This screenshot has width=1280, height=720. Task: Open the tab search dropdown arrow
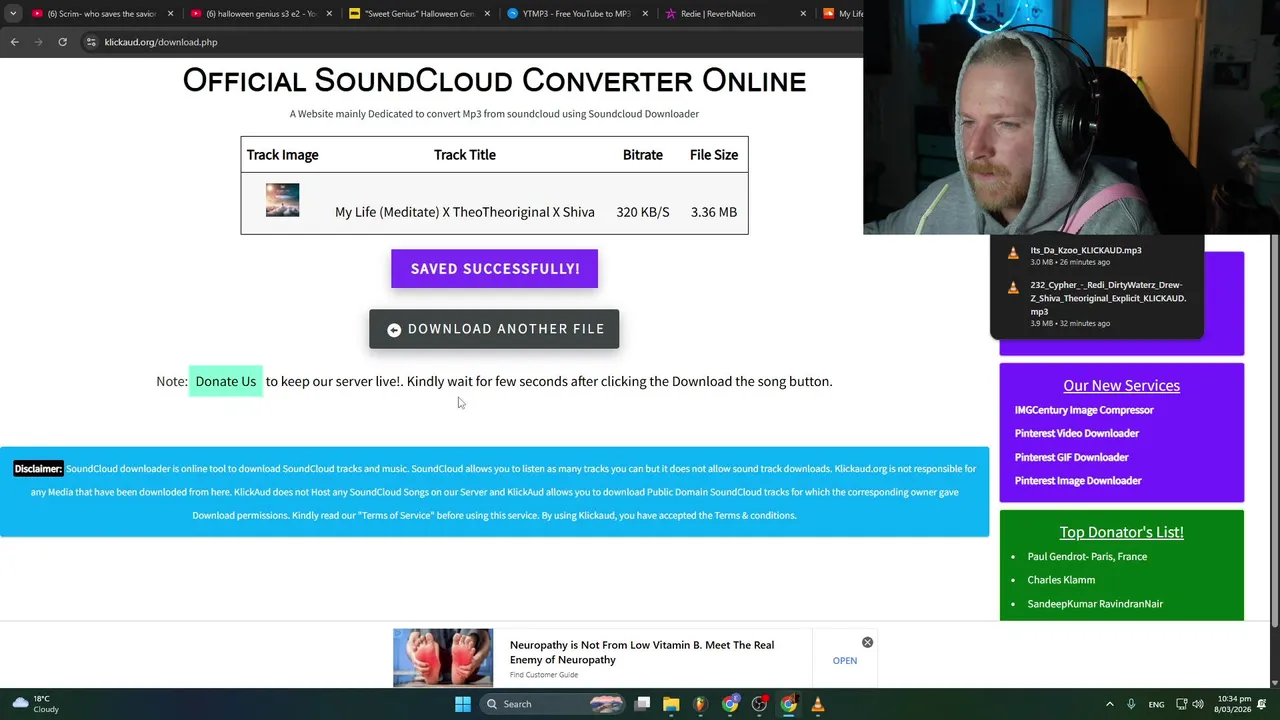13,14
